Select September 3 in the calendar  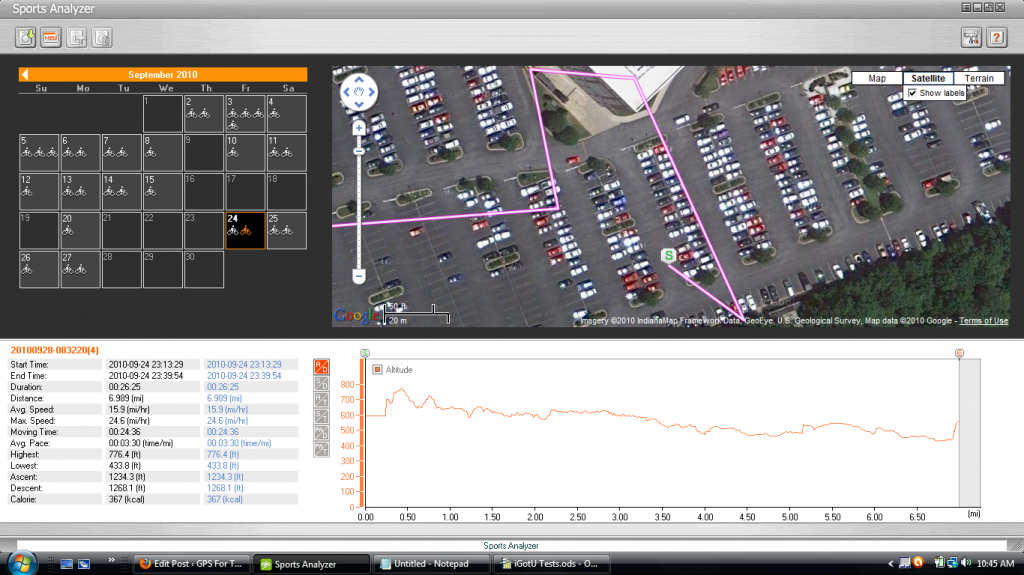click(x=246, y=114)
